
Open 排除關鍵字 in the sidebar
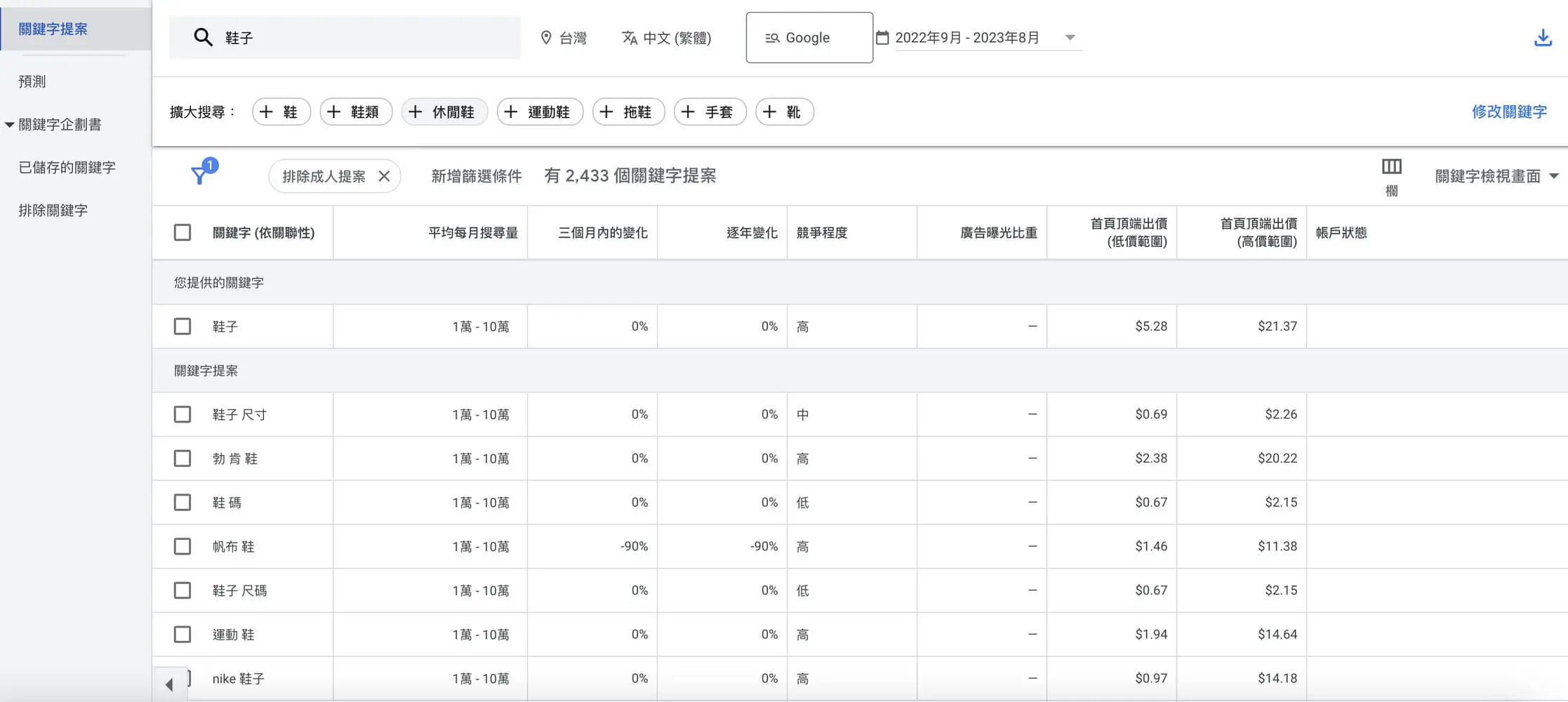pos(53,210)
